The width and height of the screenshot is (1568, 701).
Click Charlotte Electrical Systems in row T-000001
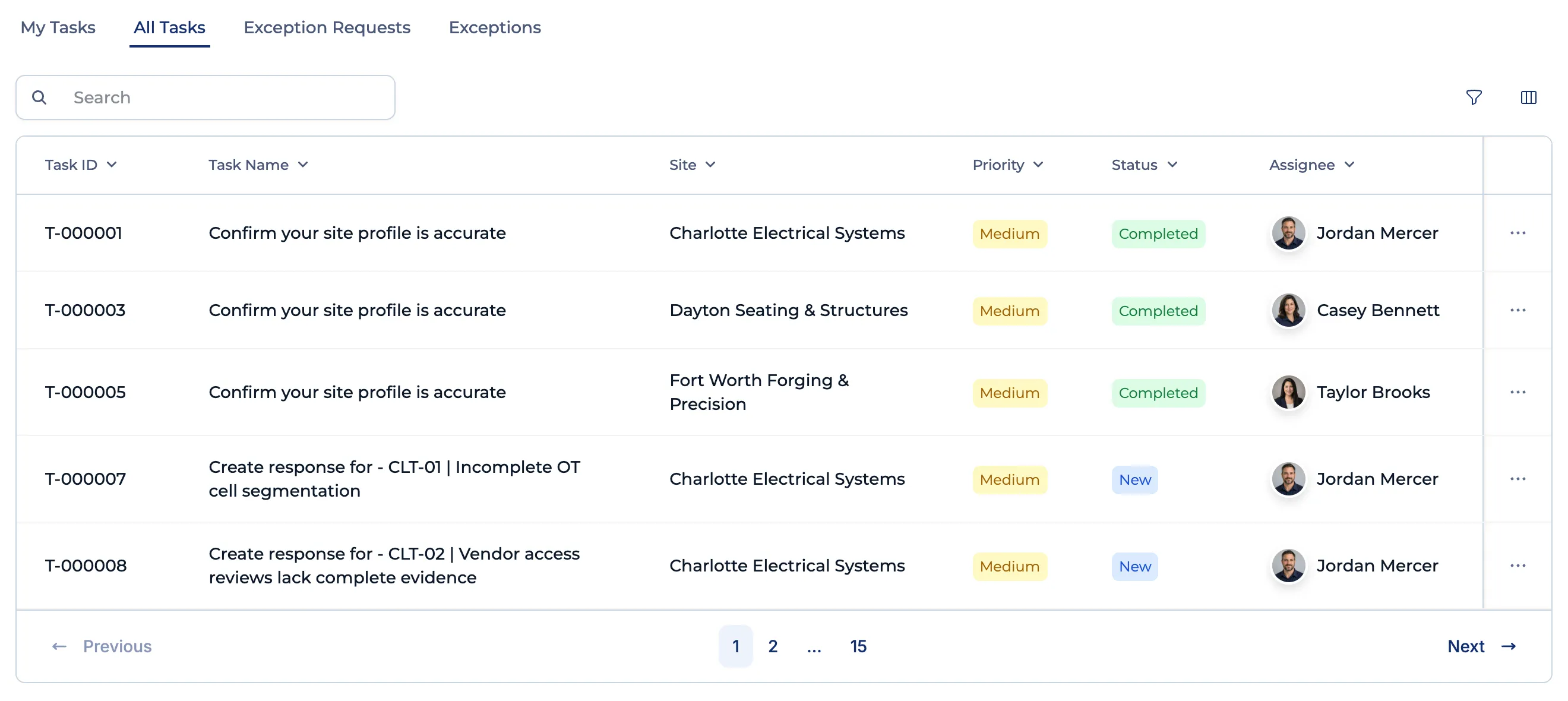pyautogui.click(x=786, y=233)
